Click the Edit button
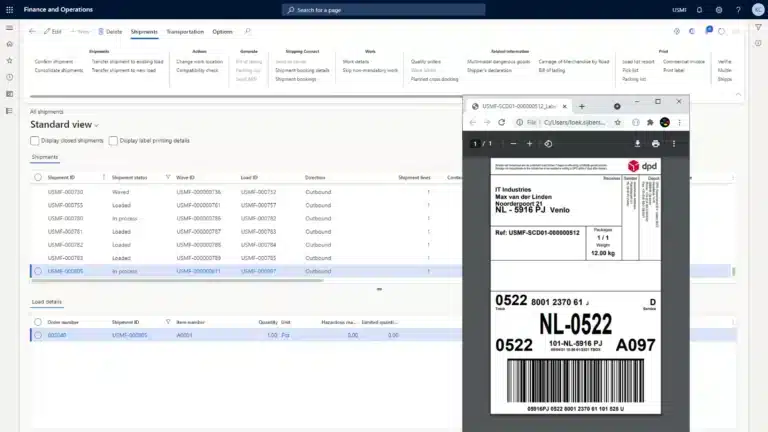The width and height of the screenshot is (768, 432). 52,31
